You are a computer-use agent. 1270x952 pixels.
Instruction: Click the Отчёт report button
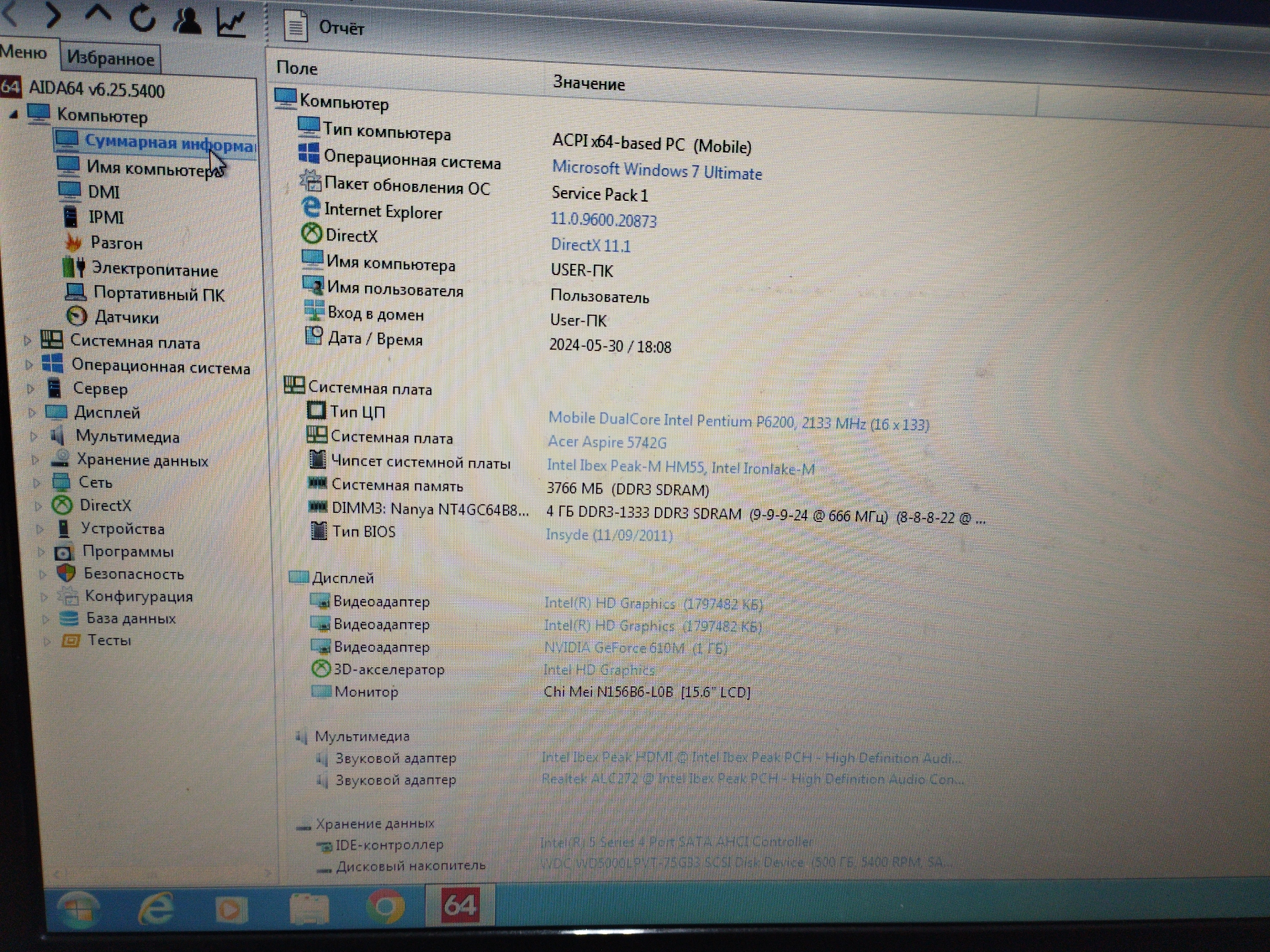click(x=324, y=26)
